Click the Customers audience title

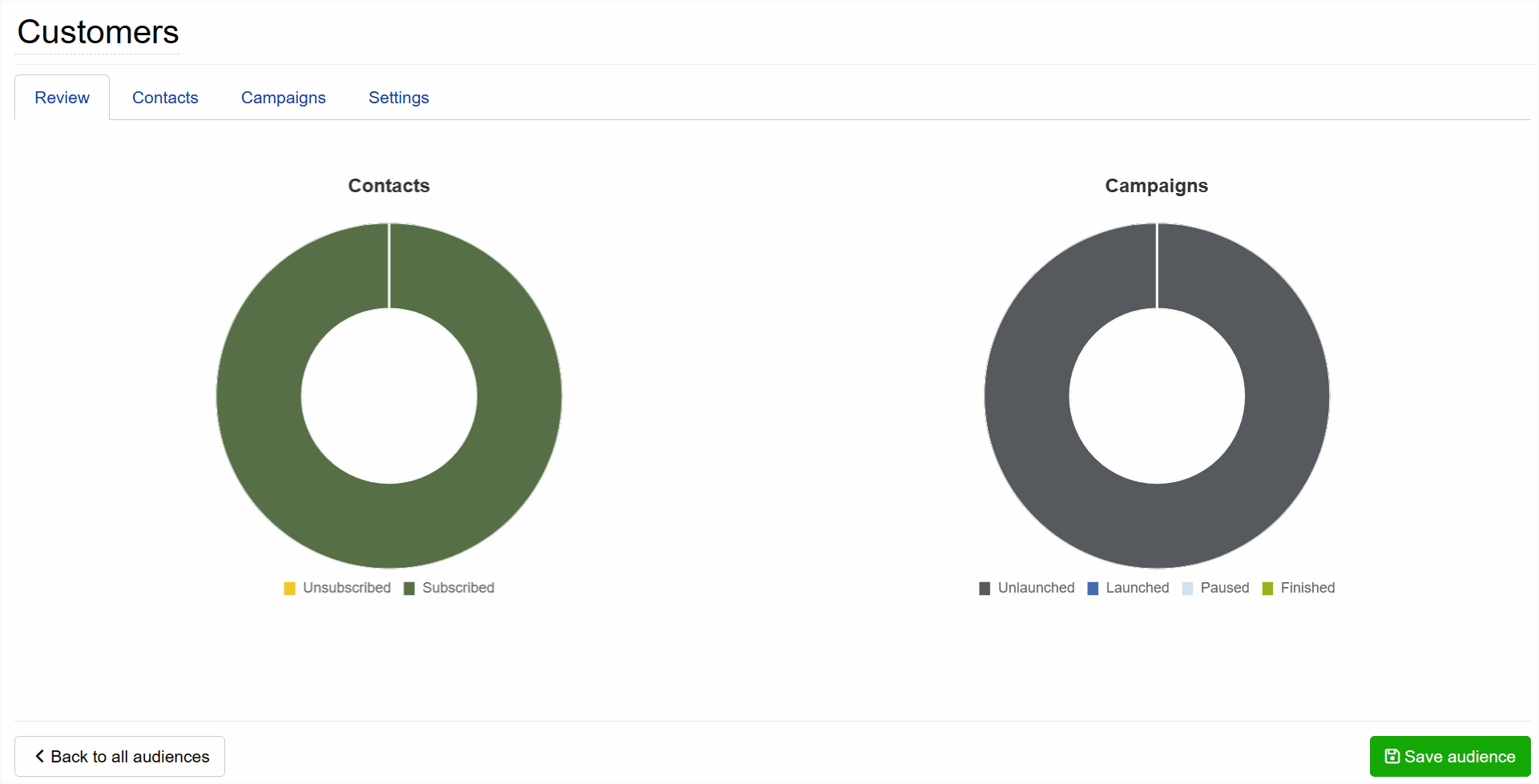[x=98, y=32]
